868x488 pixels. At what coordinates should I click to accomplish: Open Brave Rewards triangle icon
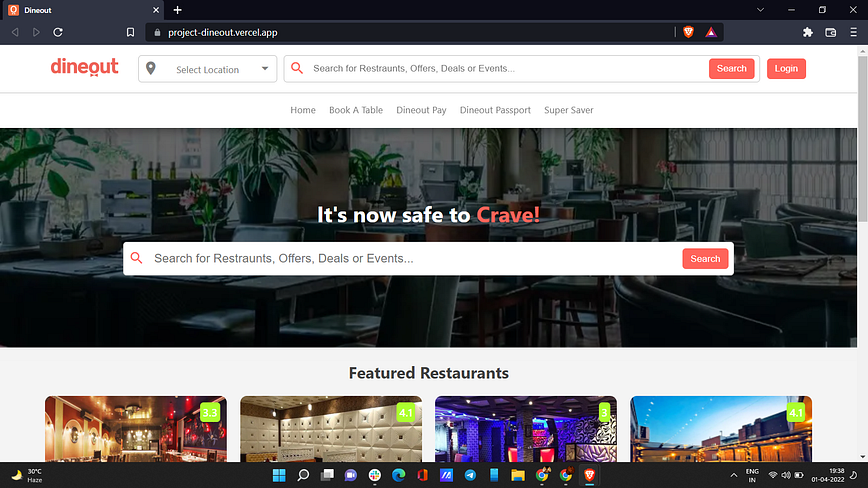[x=711, y=32]
